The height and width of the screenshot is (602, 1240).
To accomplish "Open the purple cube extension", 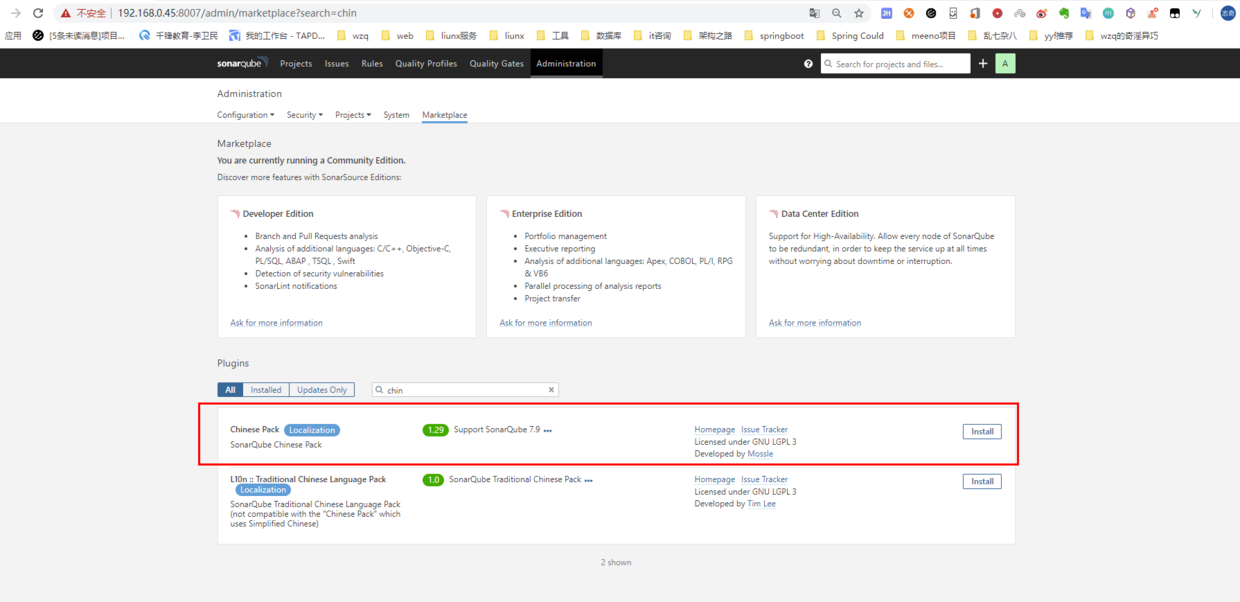I will pyautogui.click(x=1130, y=13).
